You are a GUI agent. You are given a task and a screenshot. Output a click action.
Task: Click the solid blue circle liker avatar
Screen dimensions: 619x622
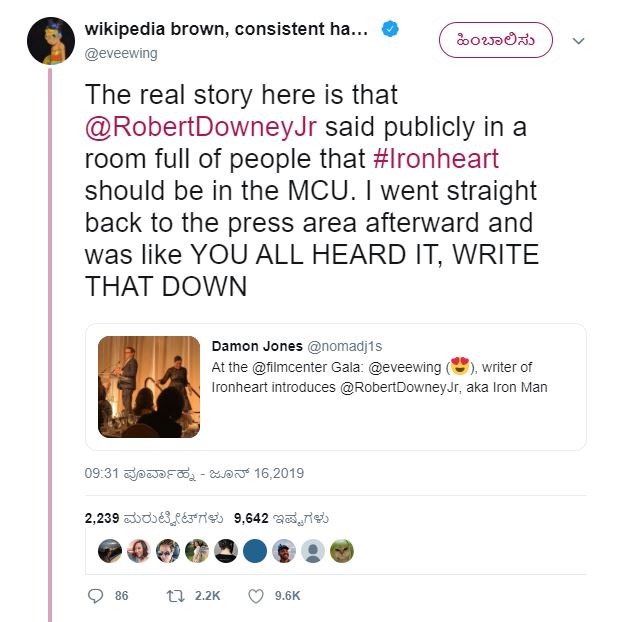coord(255,551)
